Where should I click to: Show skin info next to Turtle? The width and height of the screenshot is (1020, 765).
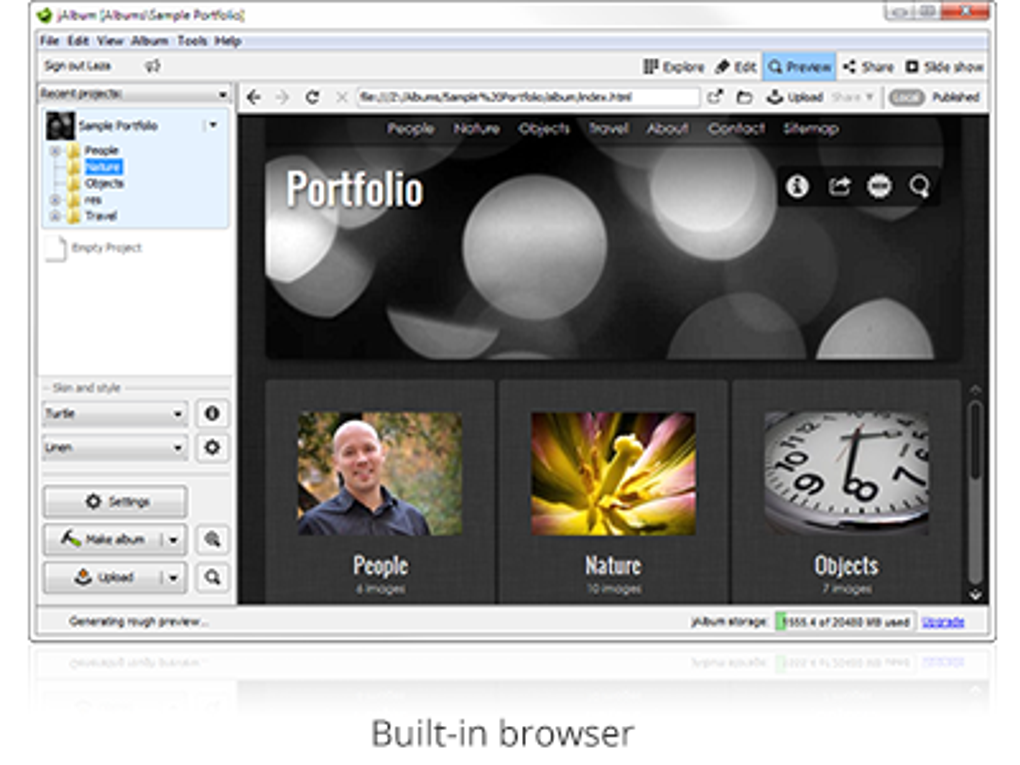(212, 413)
